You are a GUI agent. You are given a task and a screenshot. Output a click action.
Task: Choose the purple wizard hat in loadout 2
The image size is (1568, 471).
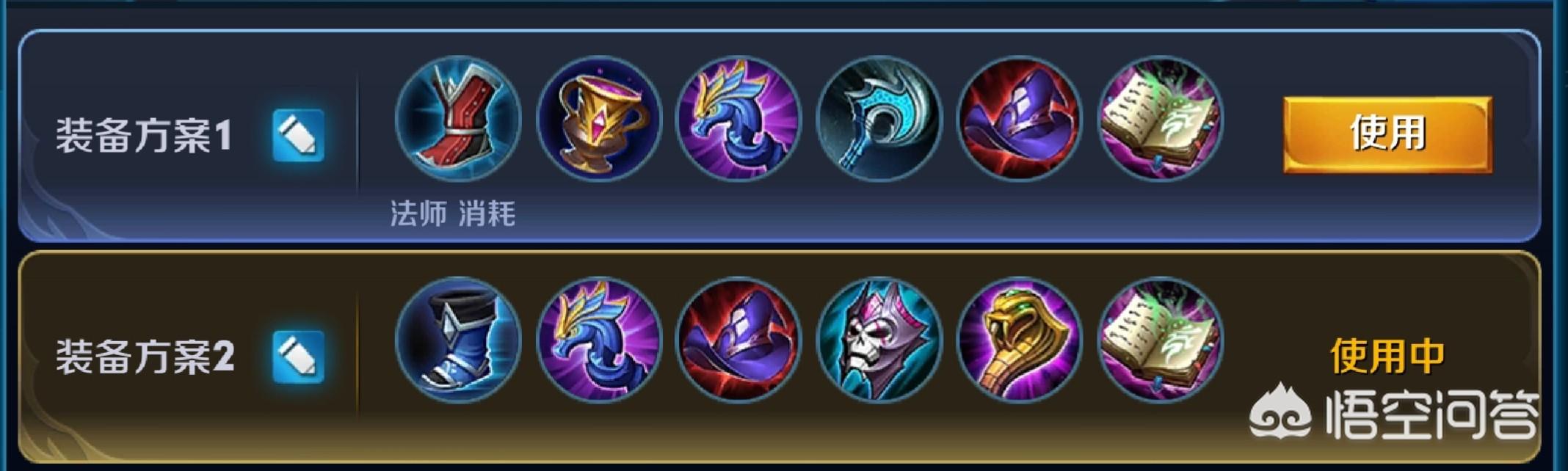click(x=738, y=340)
